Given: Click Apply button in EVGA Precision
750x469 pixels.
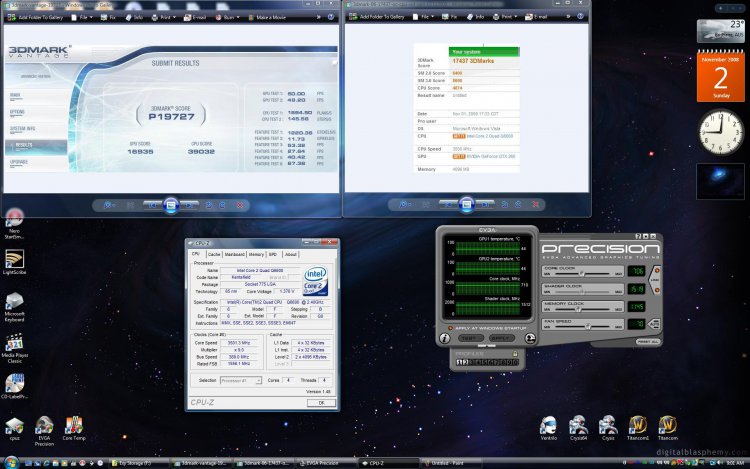Looking at the screenshot, I should coord(501,338).
